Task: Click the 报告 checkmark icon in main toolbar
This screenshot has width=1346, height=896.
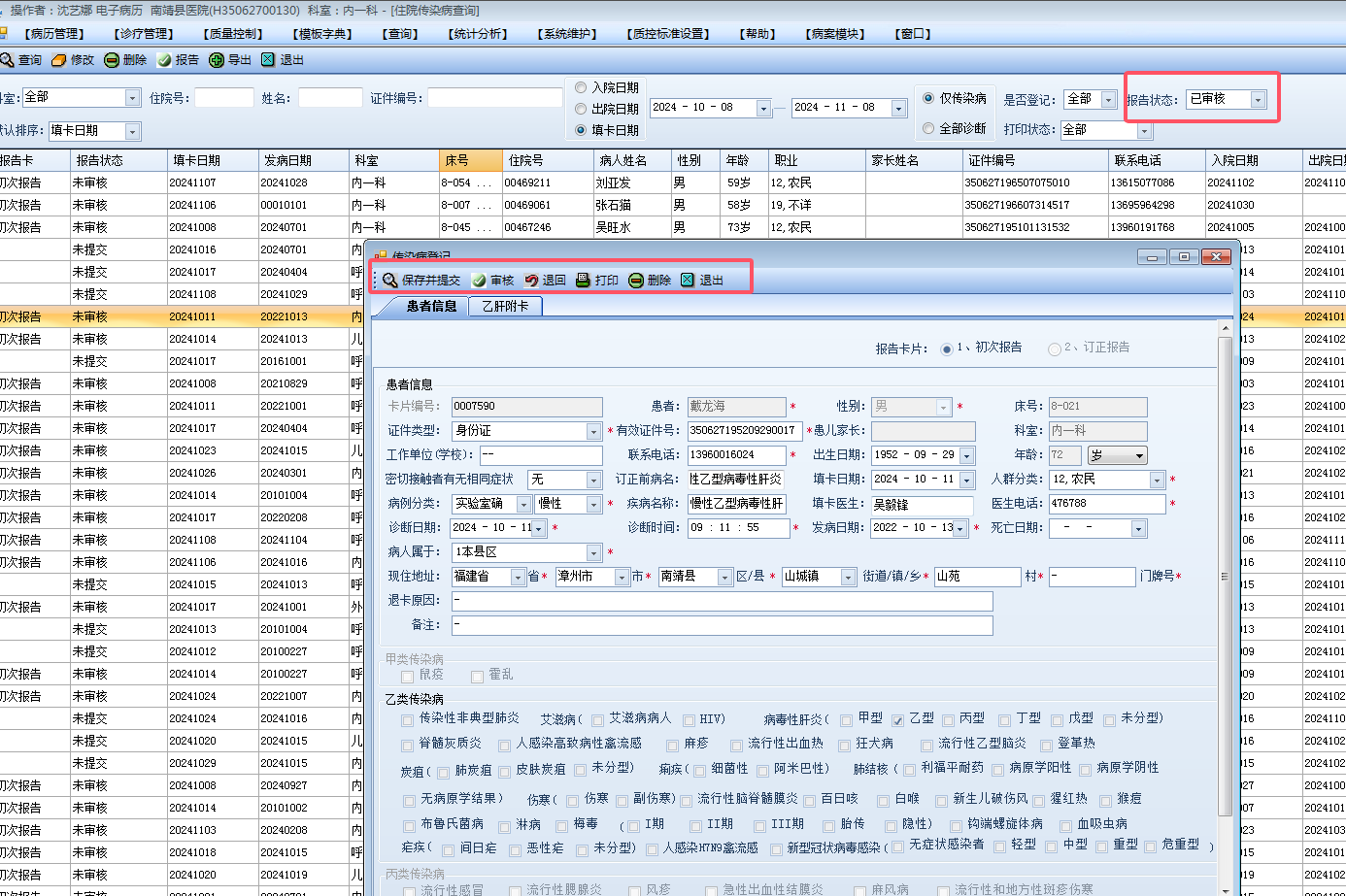Action: click(x=164, y=60)
